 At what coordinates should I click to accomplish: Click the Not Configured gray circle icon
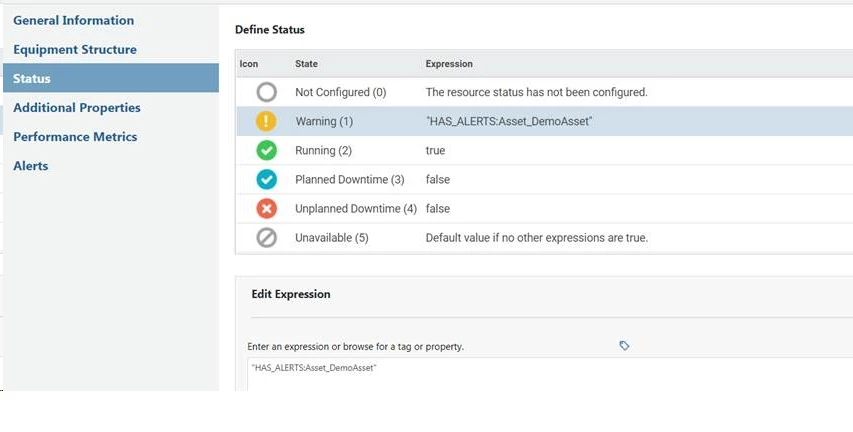[266, 92]
